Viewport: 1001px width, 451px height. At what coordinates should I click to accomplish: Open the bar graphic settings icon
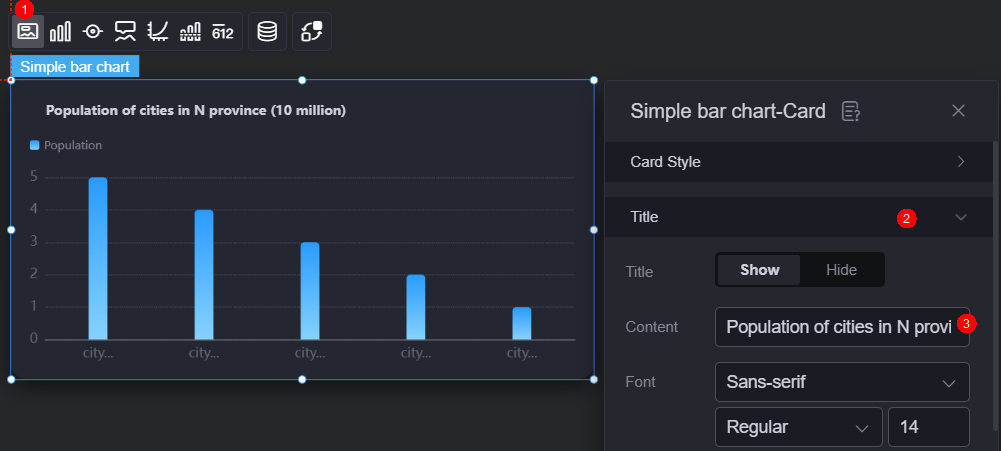[61, 31]
